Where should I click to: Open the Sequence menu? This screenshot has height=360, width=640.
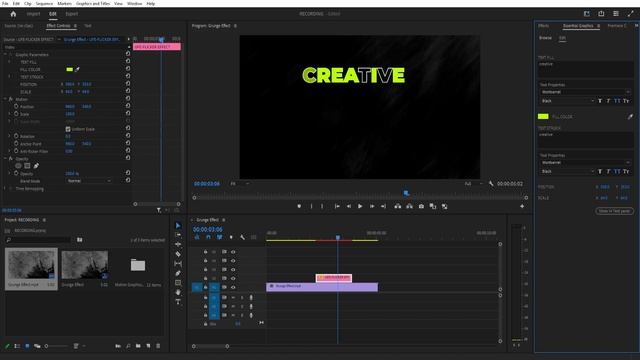44,3
